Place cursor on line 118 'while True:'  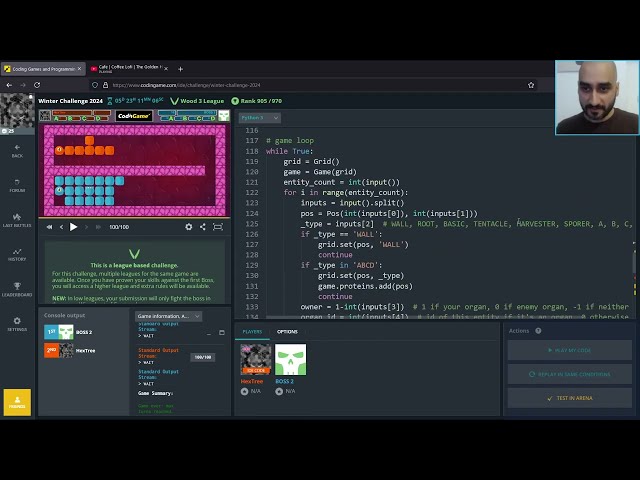[x=289, y=151]
